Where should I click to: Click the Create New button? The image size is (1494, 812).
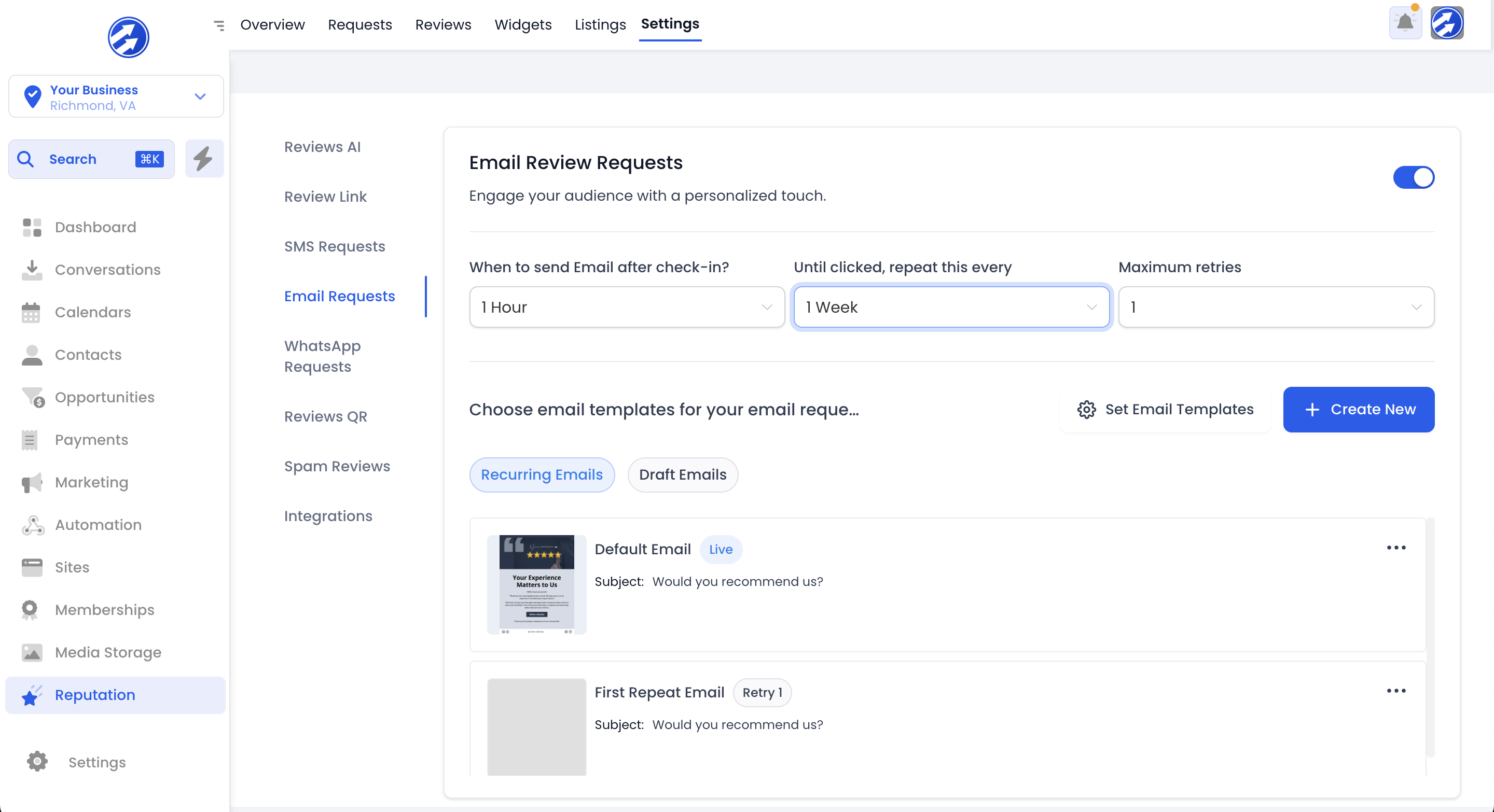(x=1358, y=409)
